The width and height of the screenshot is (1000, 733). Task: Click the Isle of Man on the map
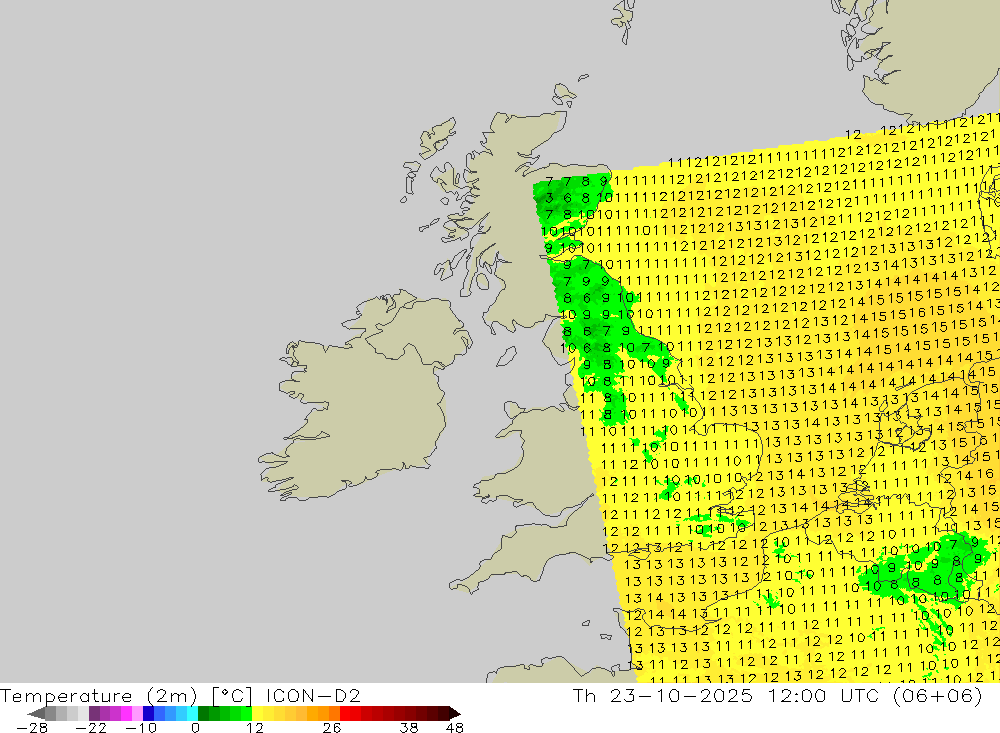point(506,356)
